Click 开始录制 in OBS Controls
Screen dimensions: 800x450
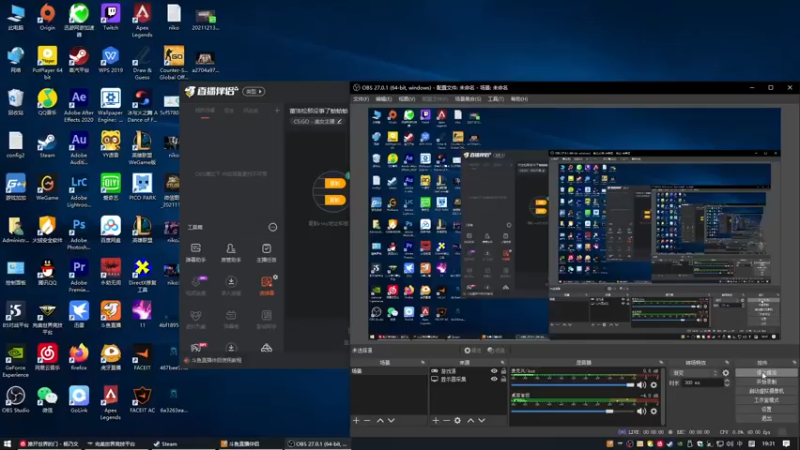766,382
